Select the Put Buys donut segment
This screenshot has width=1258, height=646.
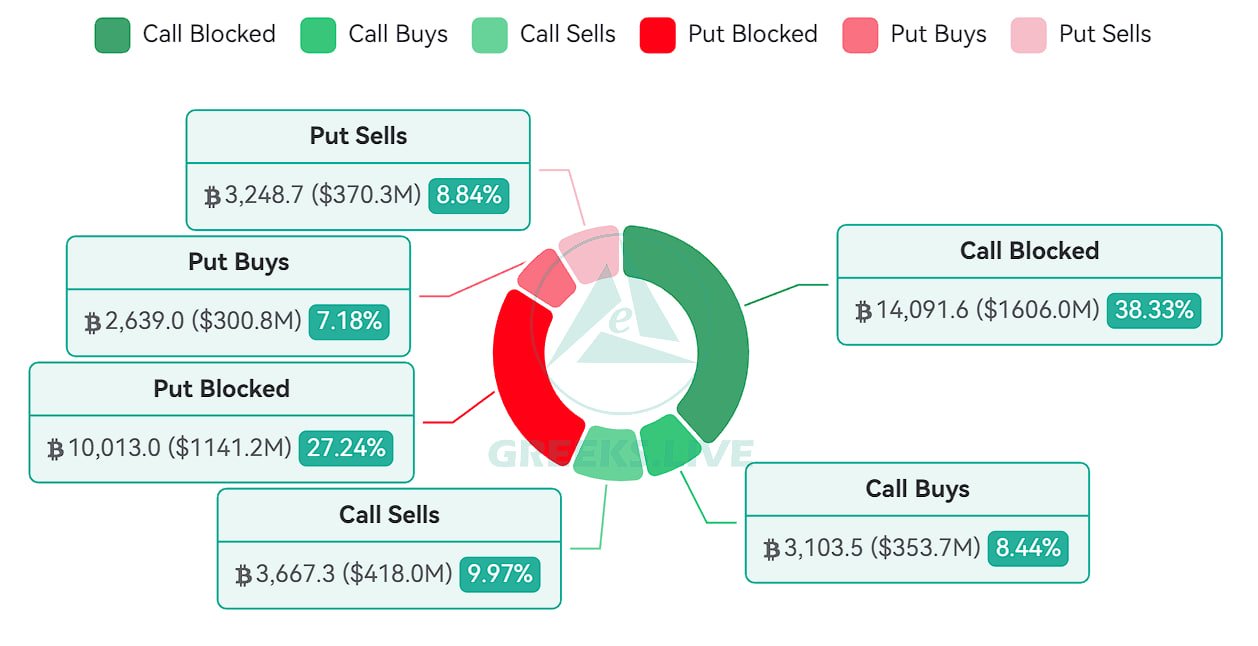coord(547,277)
